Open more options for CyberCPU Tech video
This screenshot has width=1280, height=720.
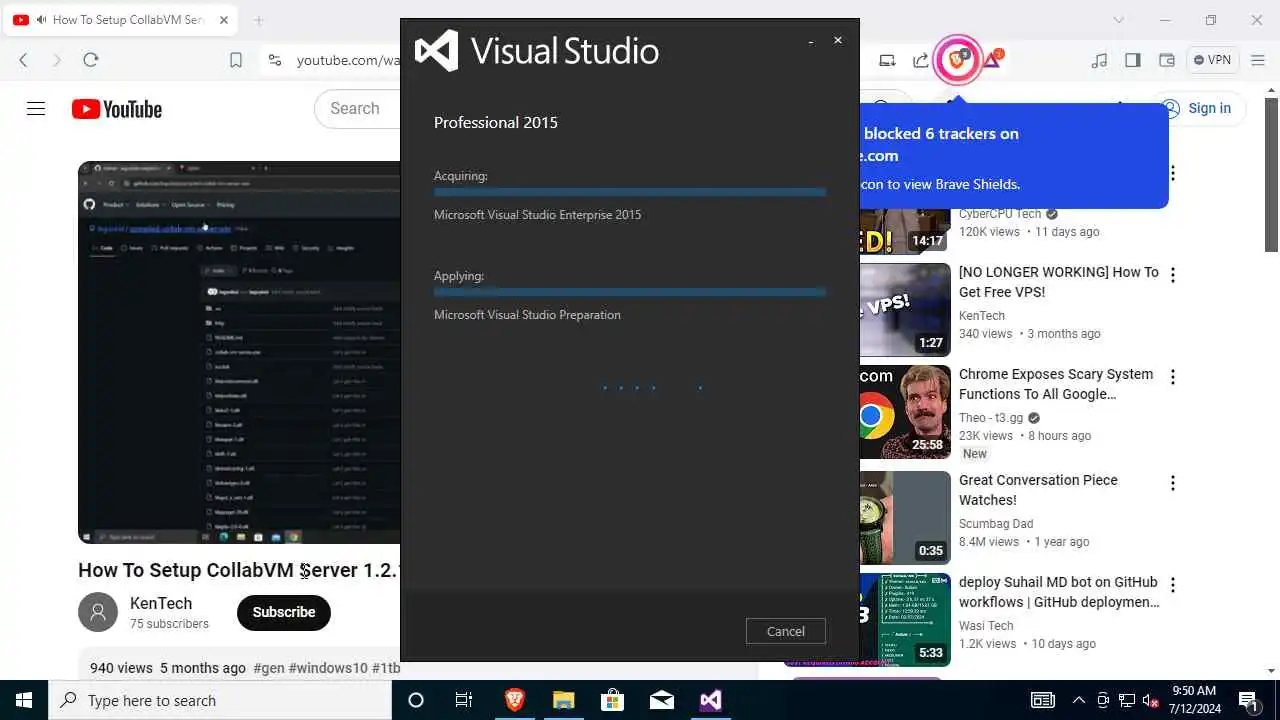[1172, 173]
